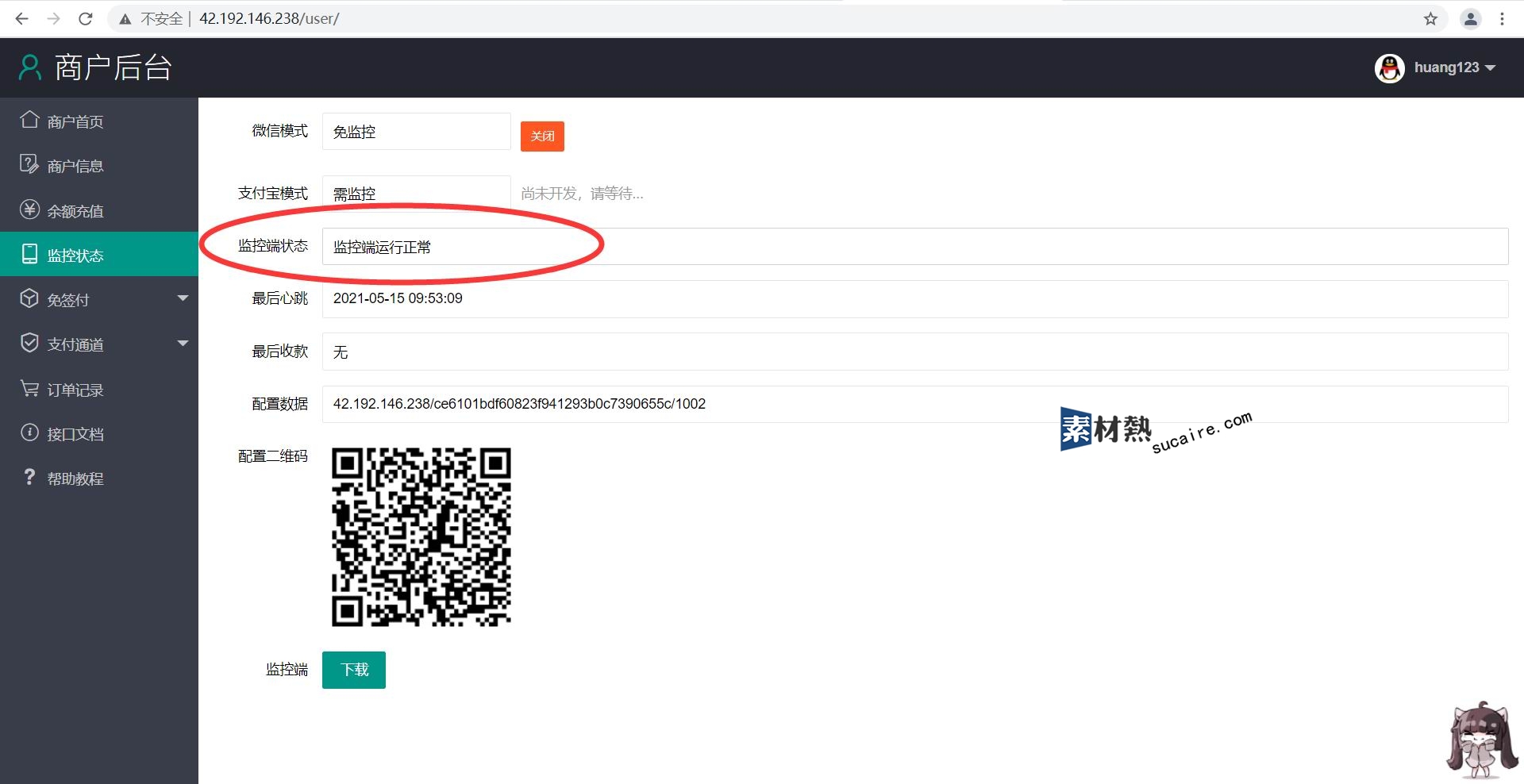The width and height of the screenshot is (1524, 784).
Task: Open the browser profile avatar icon
Action: 1471,19
